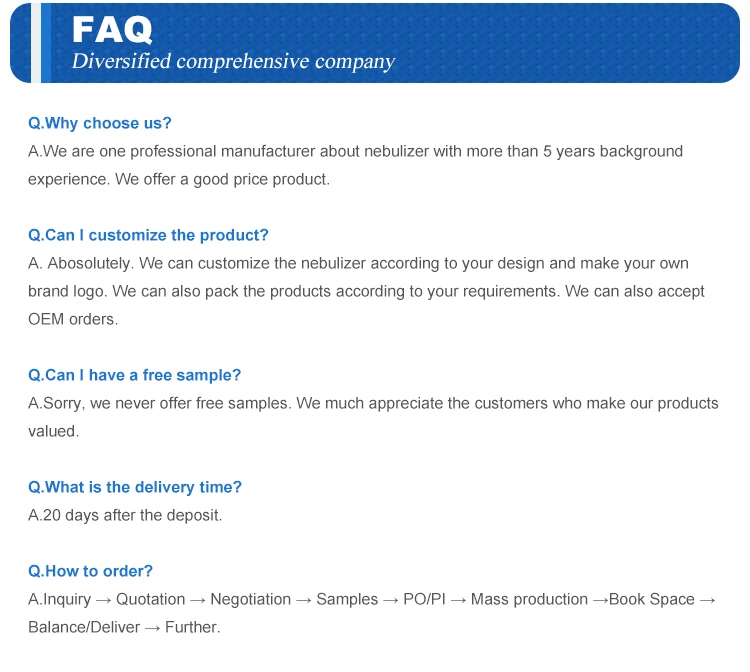Select the 'OEM orders.' text
Viewport: 750px width, 672px height.
(x=73, y=319)
